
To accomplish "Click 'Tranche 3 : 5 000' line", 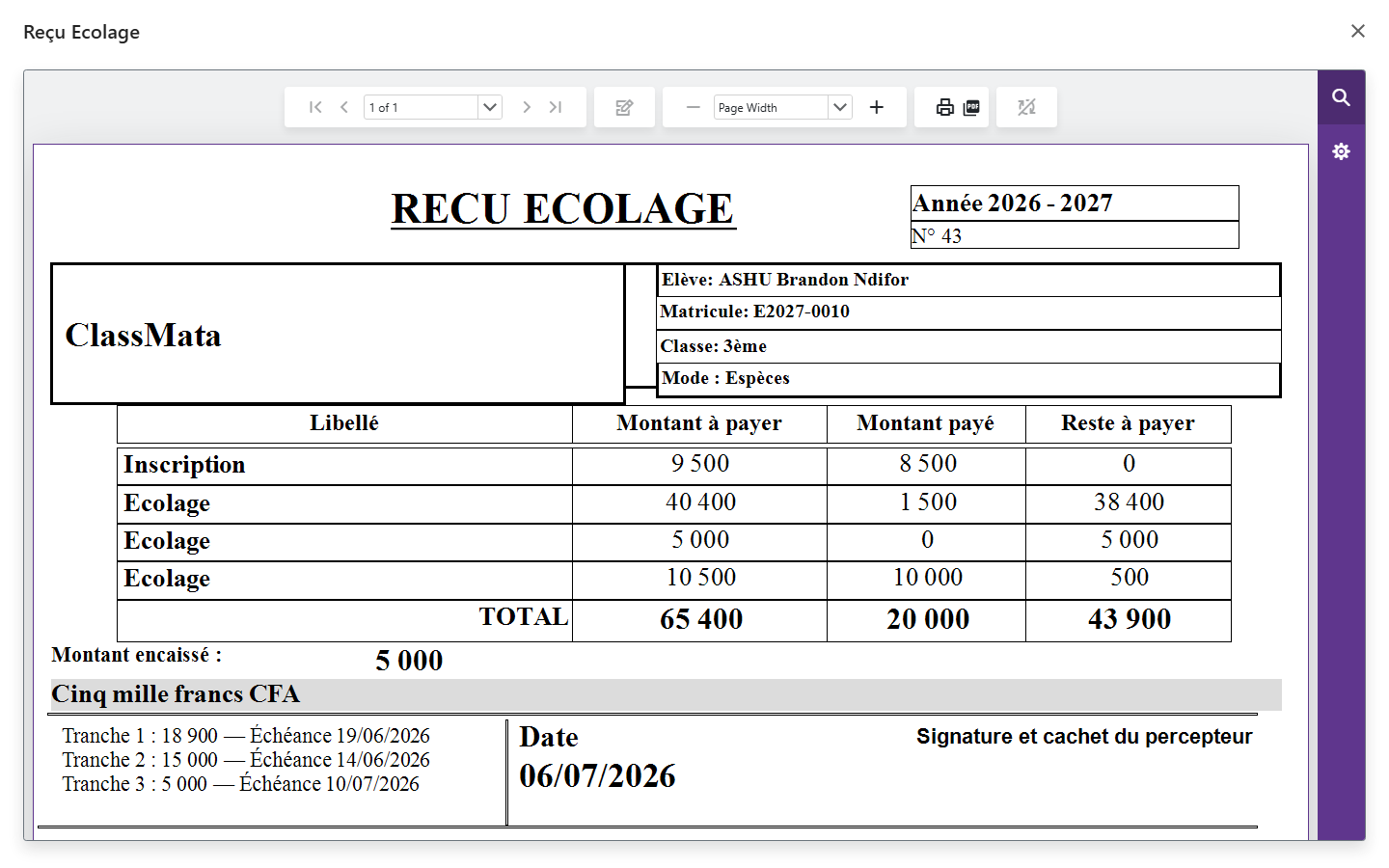I will pos(241,784).
